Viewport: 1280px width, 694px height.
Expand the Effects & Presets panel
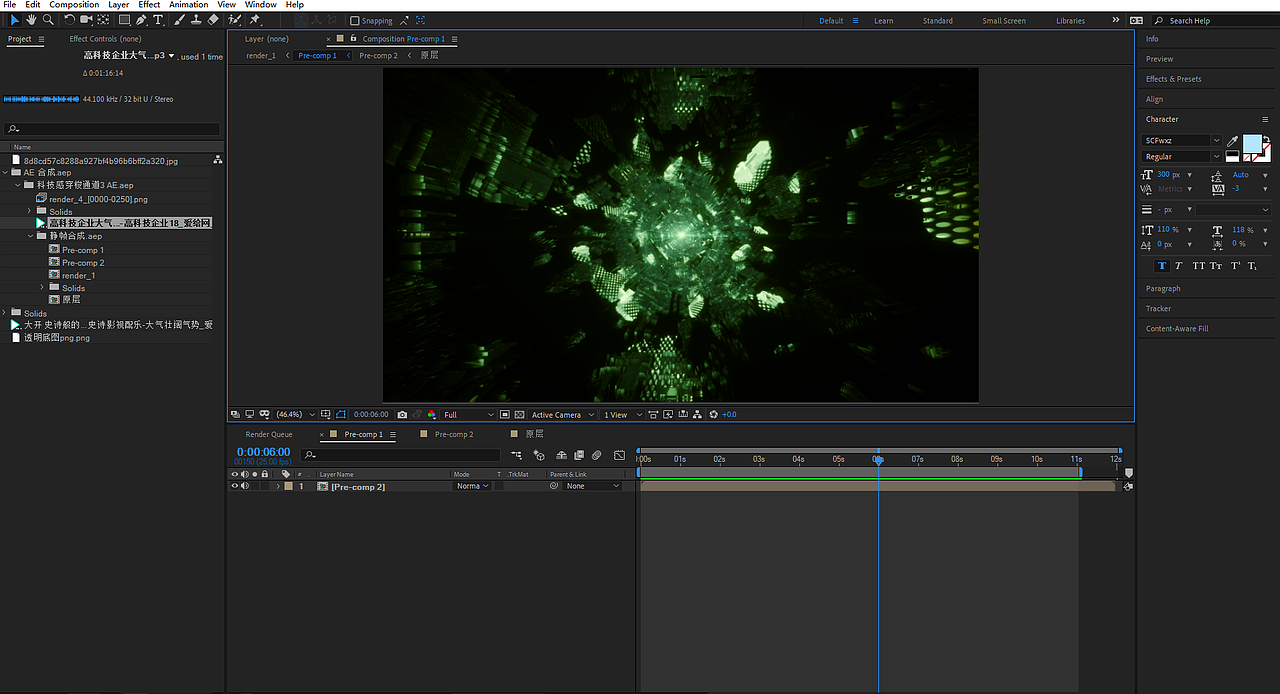[1174, 79]
